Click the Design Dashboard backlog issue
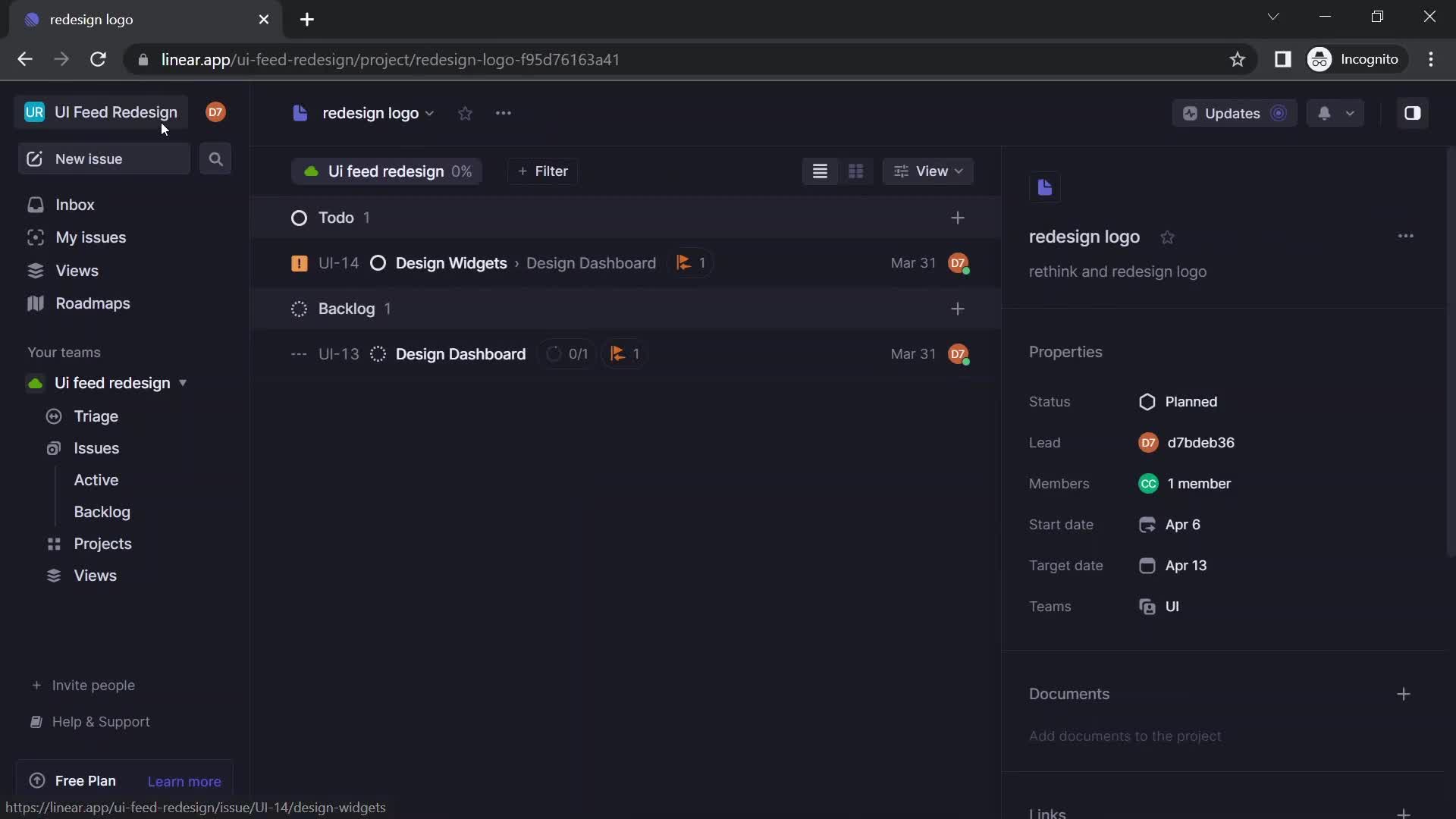The width and height of the screenshot is (1456, 819). (460, 353)
